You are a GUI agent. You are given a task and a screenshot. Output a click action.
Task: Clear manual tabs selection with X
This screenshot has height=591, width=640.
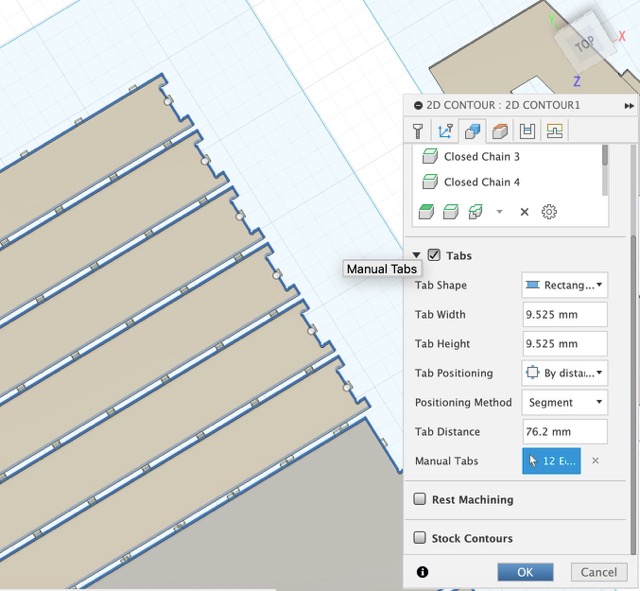595,461
